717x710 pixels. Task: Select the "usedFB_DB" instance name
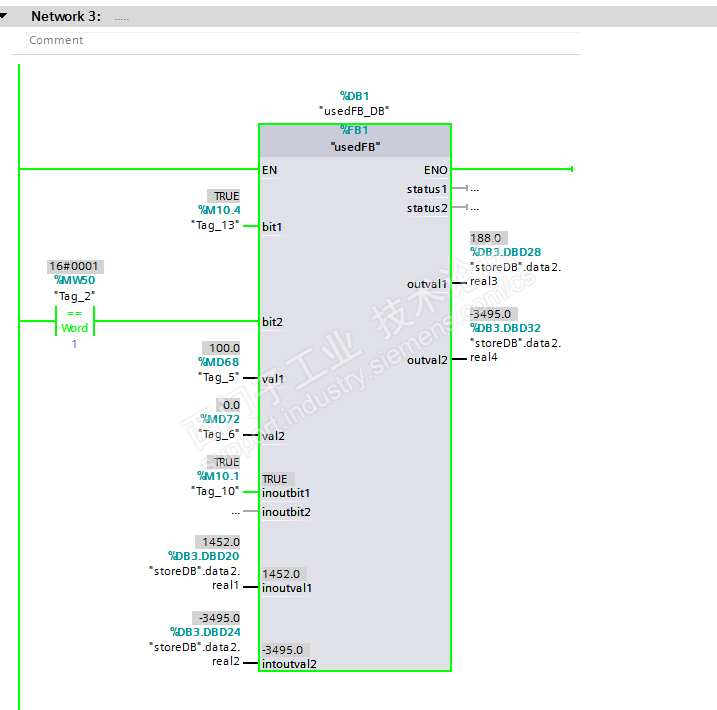pyautogui.click(x=354, y=111)
